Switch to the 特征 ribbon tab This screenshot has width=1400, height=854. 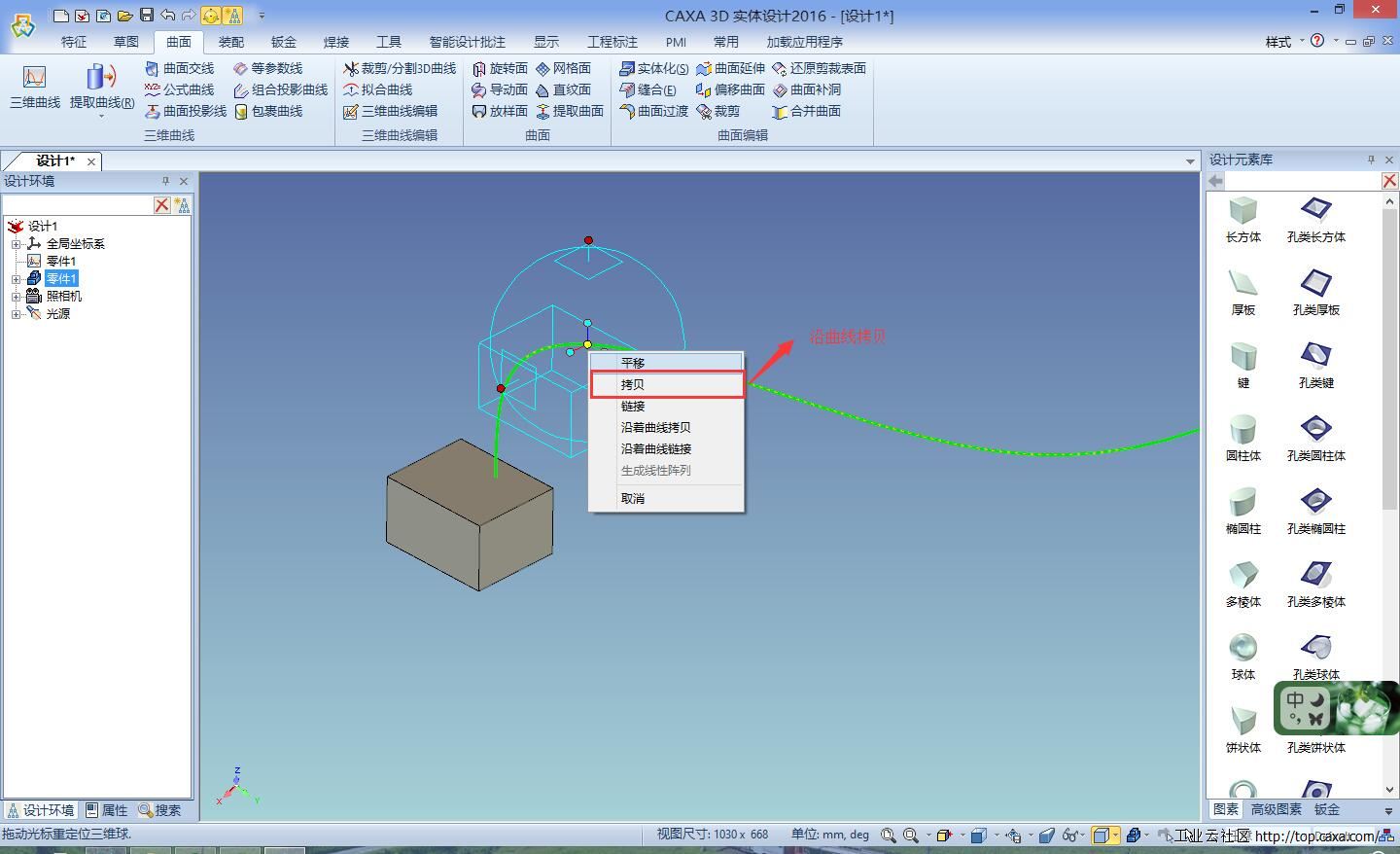click(x=74, y=42)
